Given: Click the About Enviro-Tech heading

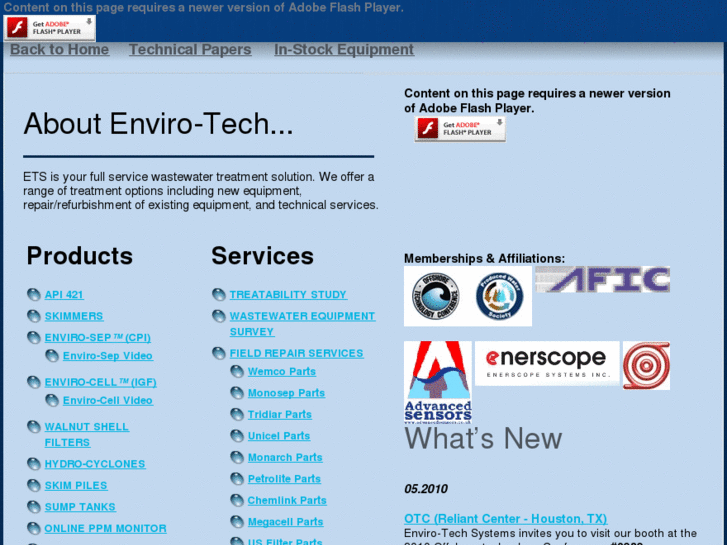Looking at the screenshot, I should click(x=158, y=124).
